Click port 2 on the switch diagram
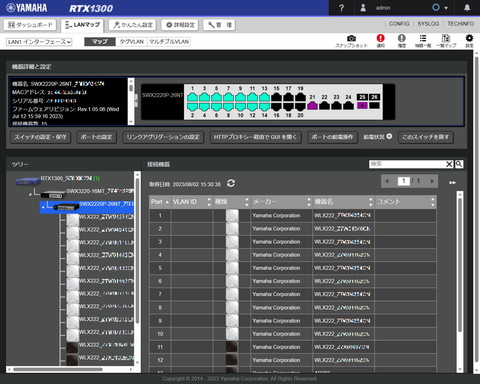This screenshot has height=384, width=480. pos(192,107)
